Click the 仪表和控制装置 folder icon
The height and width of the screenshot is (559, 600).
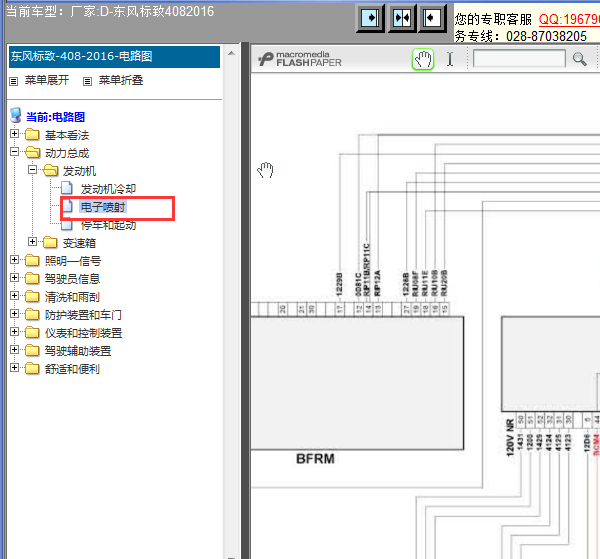tap(32, 332)
